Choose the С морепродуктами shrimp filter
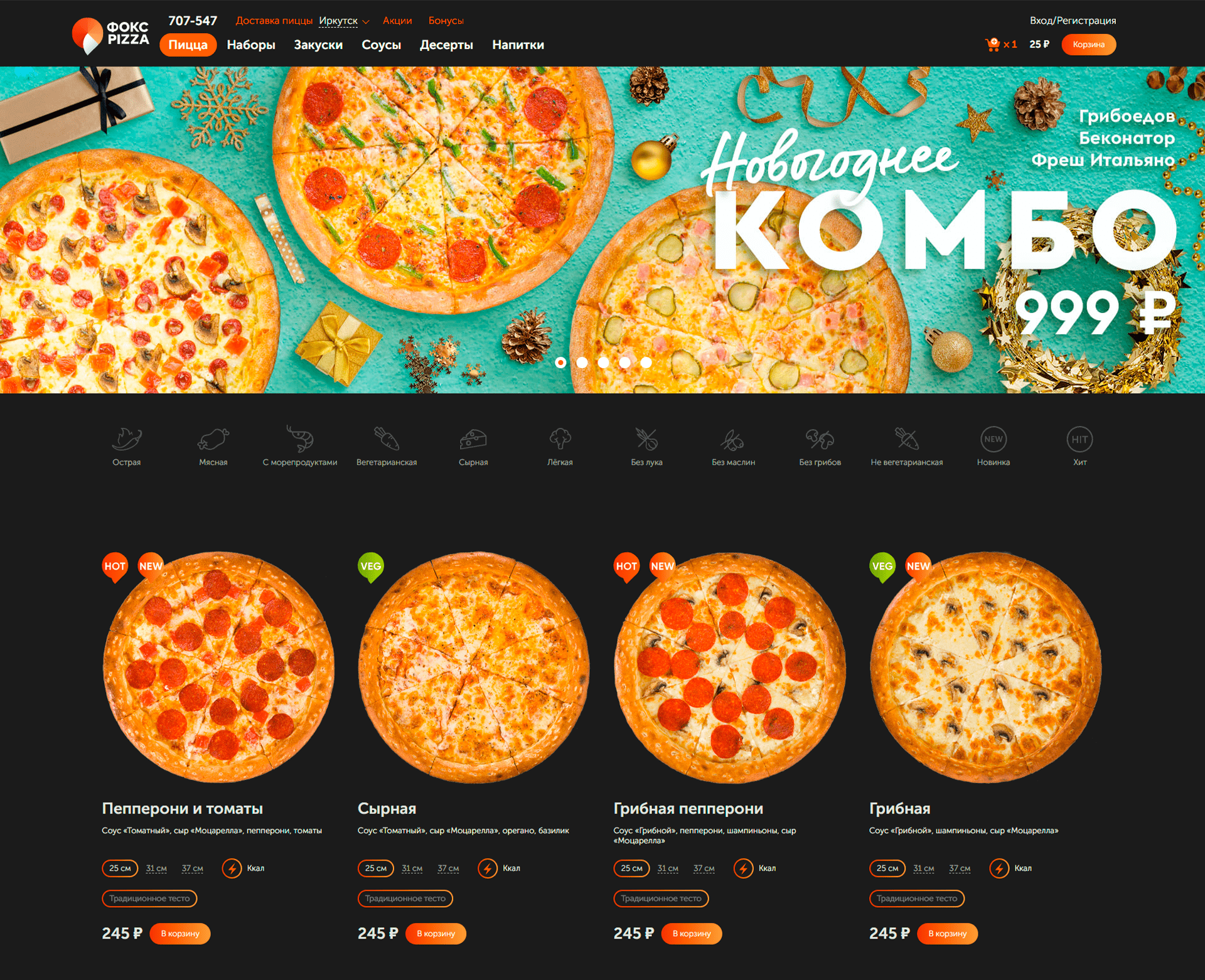1205x980 pixels. coord(300,439)
